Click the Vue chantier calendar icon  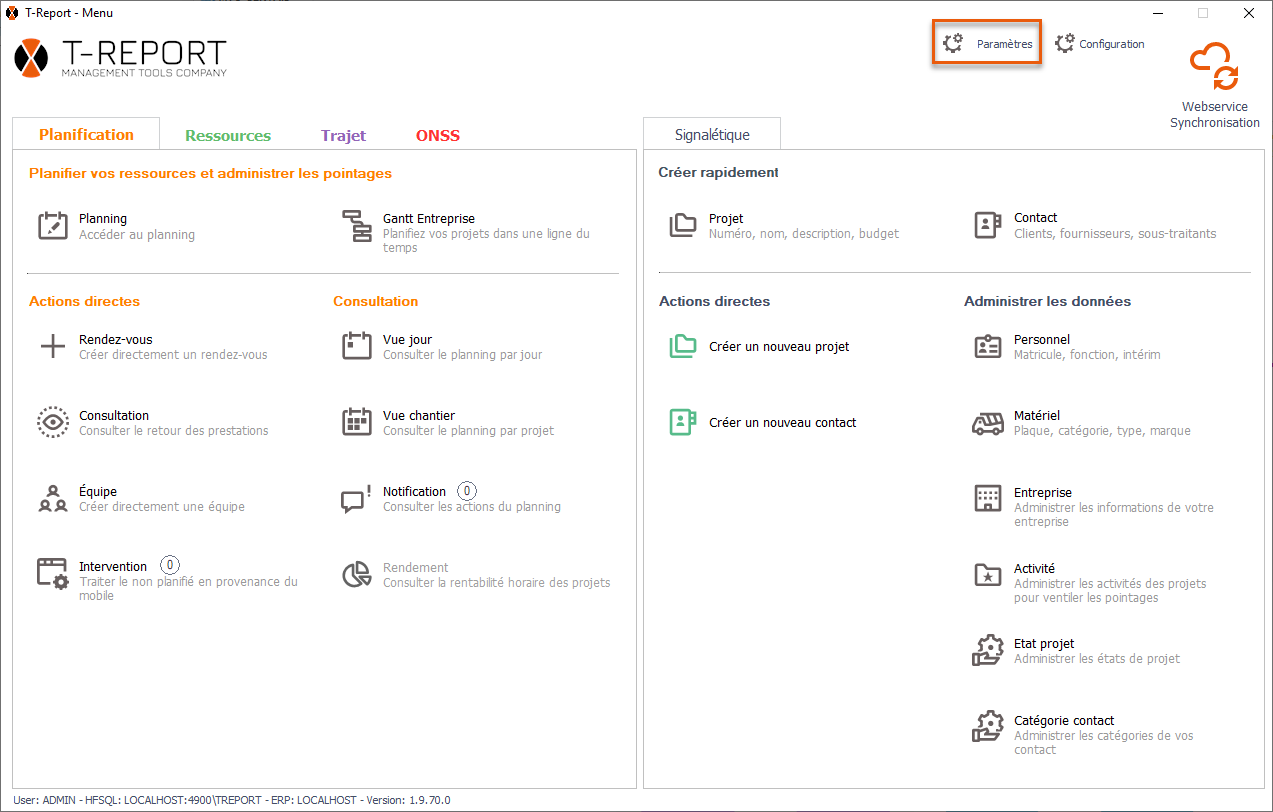pyautogui.click(x=356, y=422)
